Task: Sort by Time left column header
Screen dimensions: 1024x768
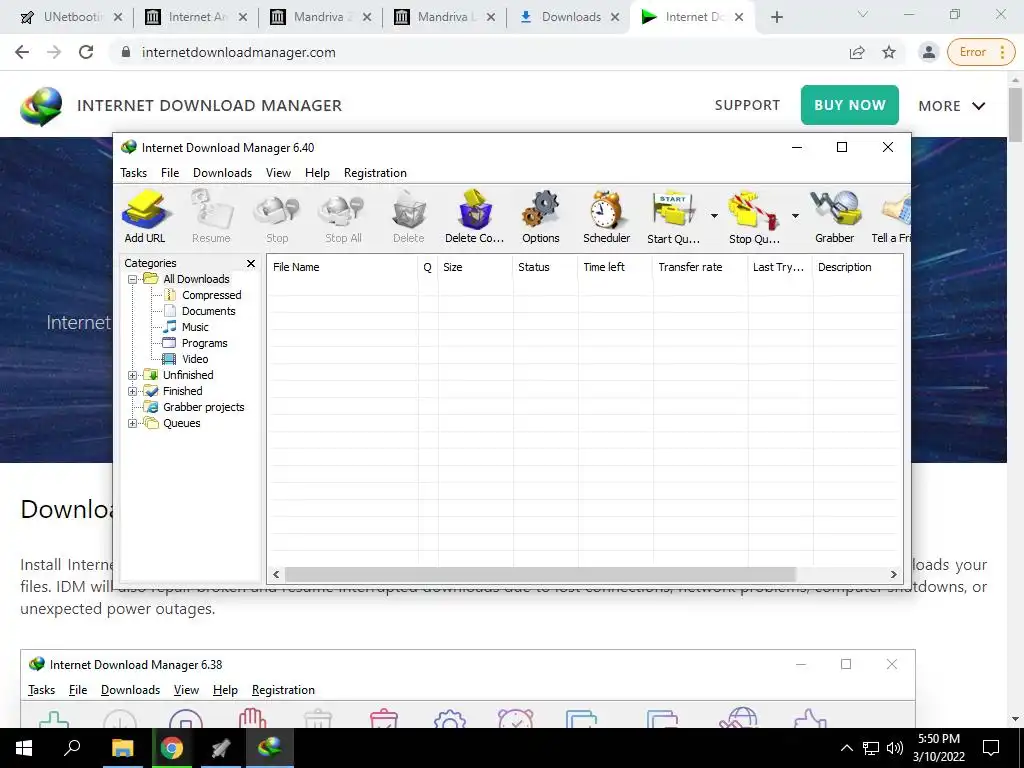Action: [x=615, y=267]
